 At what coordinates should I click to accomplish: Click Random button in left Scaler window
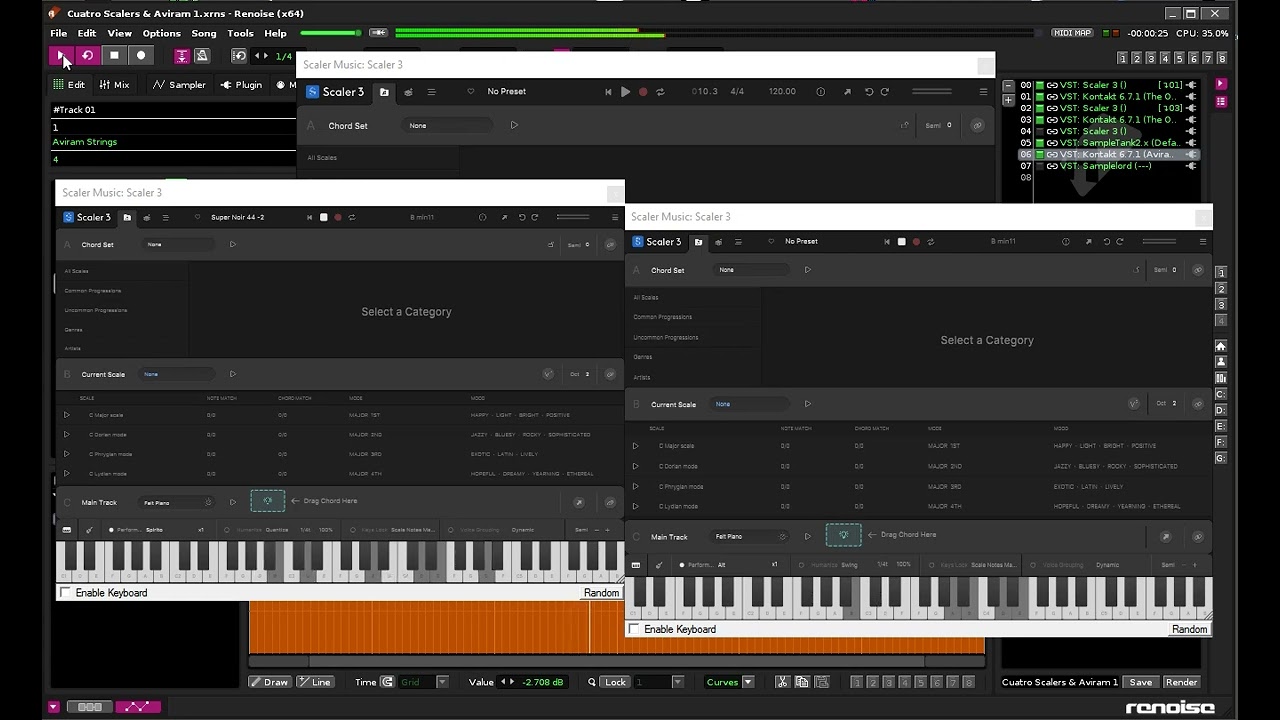click(601, 593)
